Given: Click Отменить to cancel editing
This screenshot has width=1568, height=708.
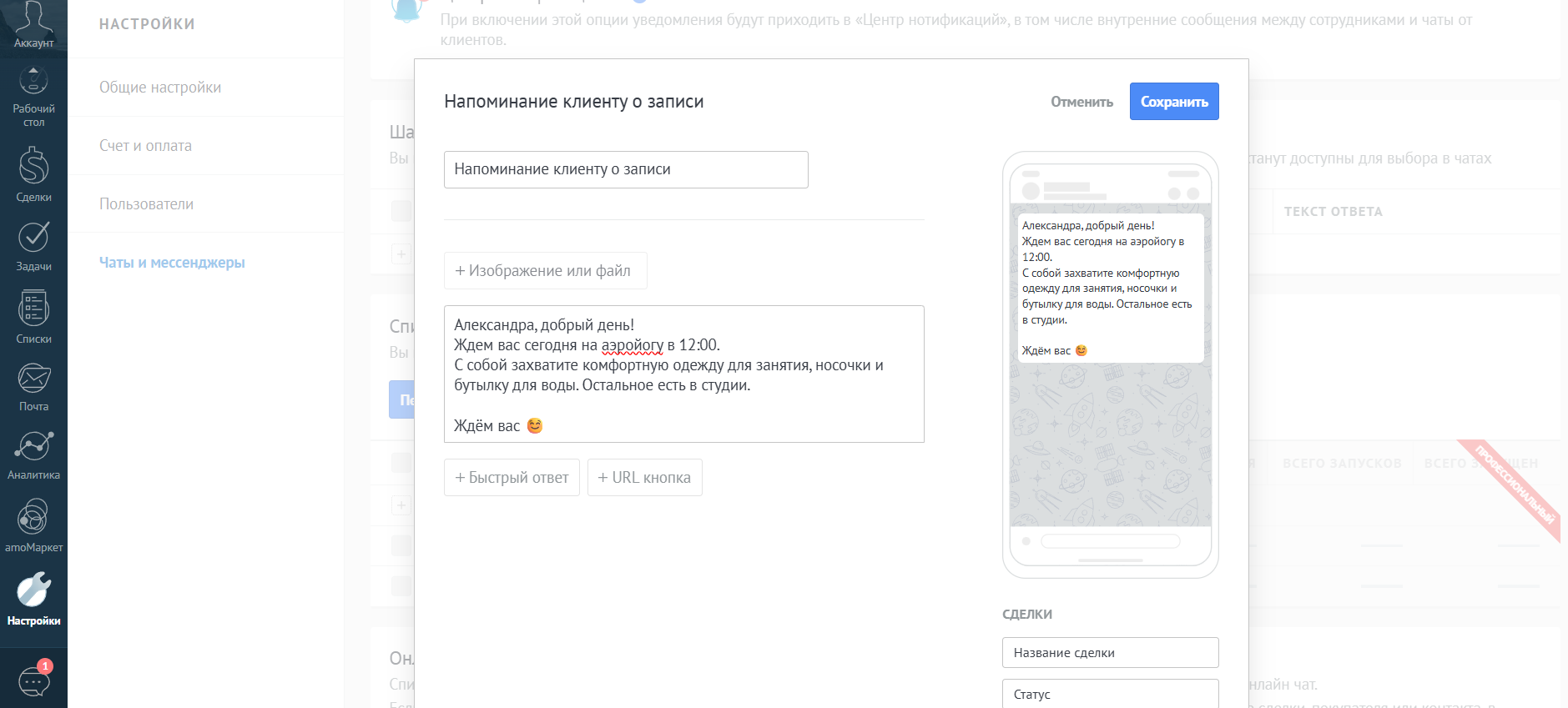Looking at the screenshot, I should (1081, 102).
